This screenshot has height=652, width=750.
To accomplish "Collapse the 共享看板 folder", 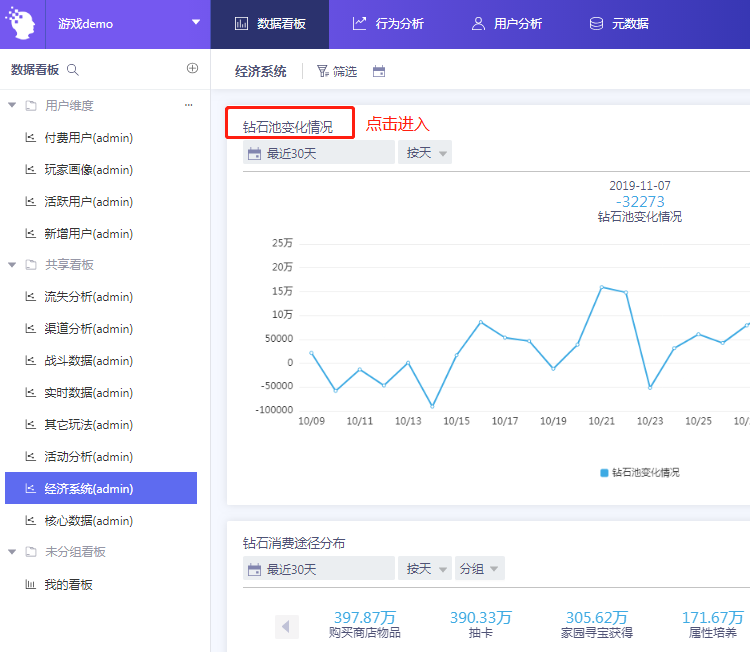I will tap(12, 265).
